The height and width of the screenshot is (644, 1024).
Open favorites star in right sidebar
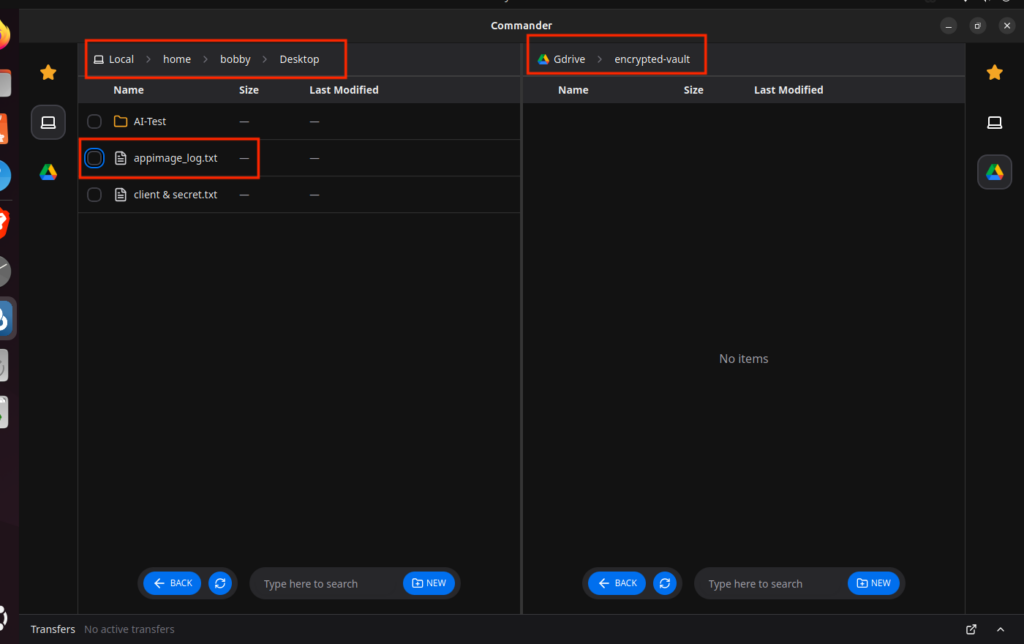click(x=994, y=72)
